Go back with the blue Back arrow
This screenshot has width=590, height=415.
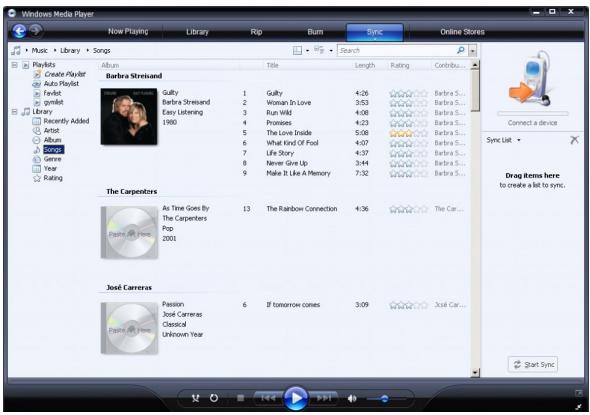pyautogui.click(x=19, y=31)
